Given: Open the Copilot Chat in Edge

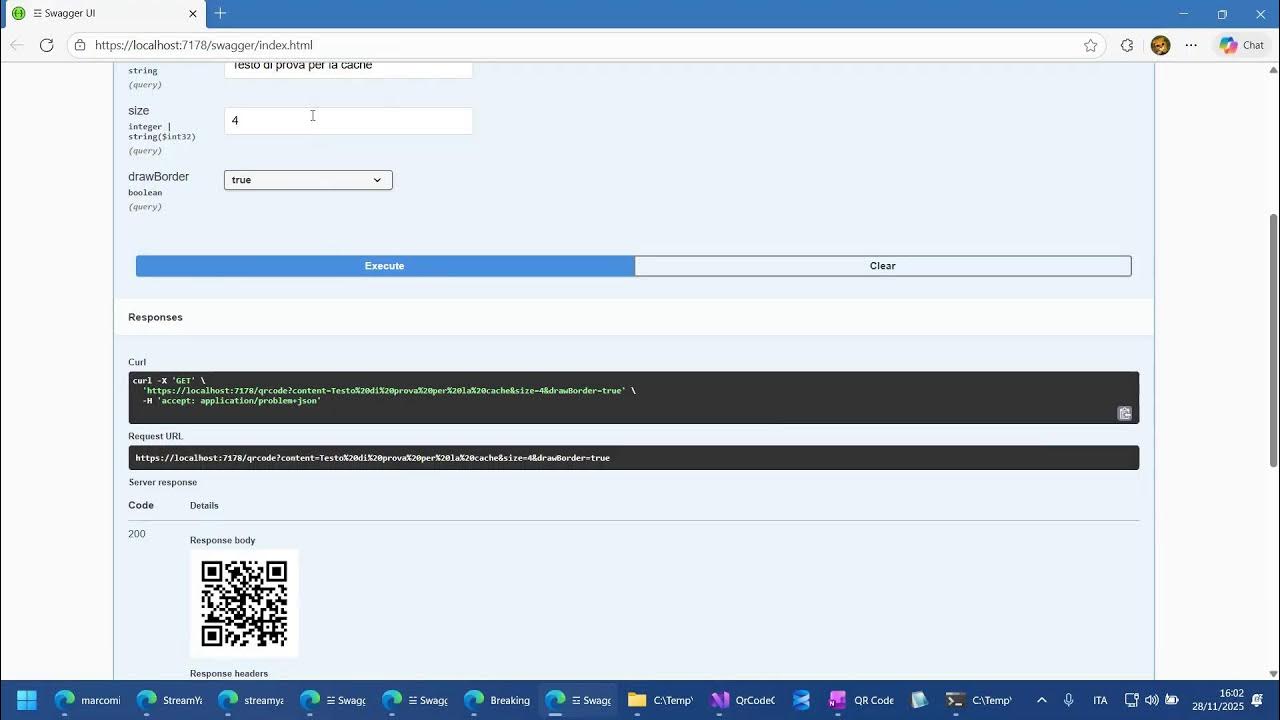Looking at the screenshot, I should tap(1240, 45).
